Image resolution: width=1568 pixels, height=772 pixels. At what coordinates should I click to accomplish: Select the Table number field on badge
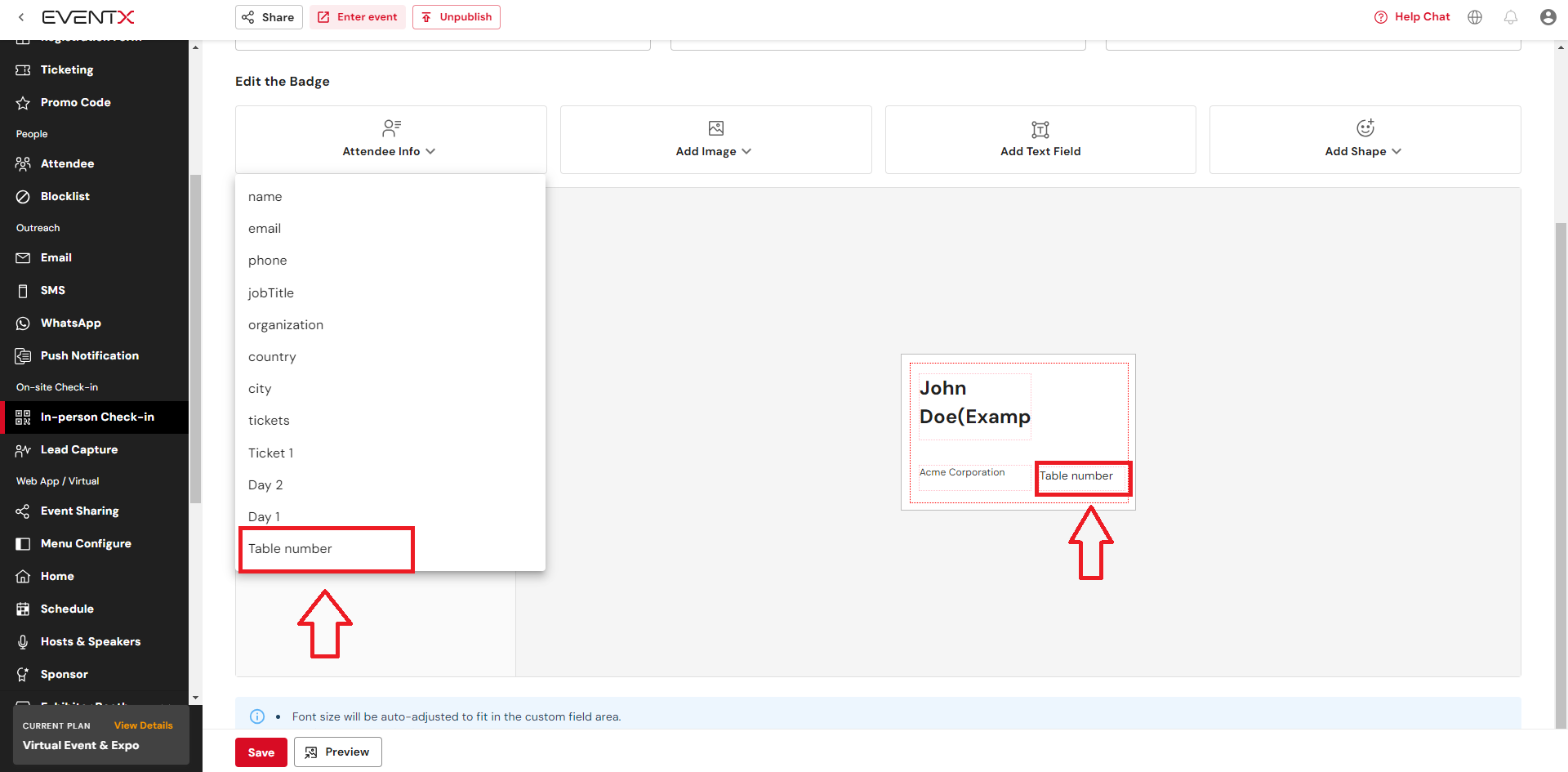[1076, 476]
